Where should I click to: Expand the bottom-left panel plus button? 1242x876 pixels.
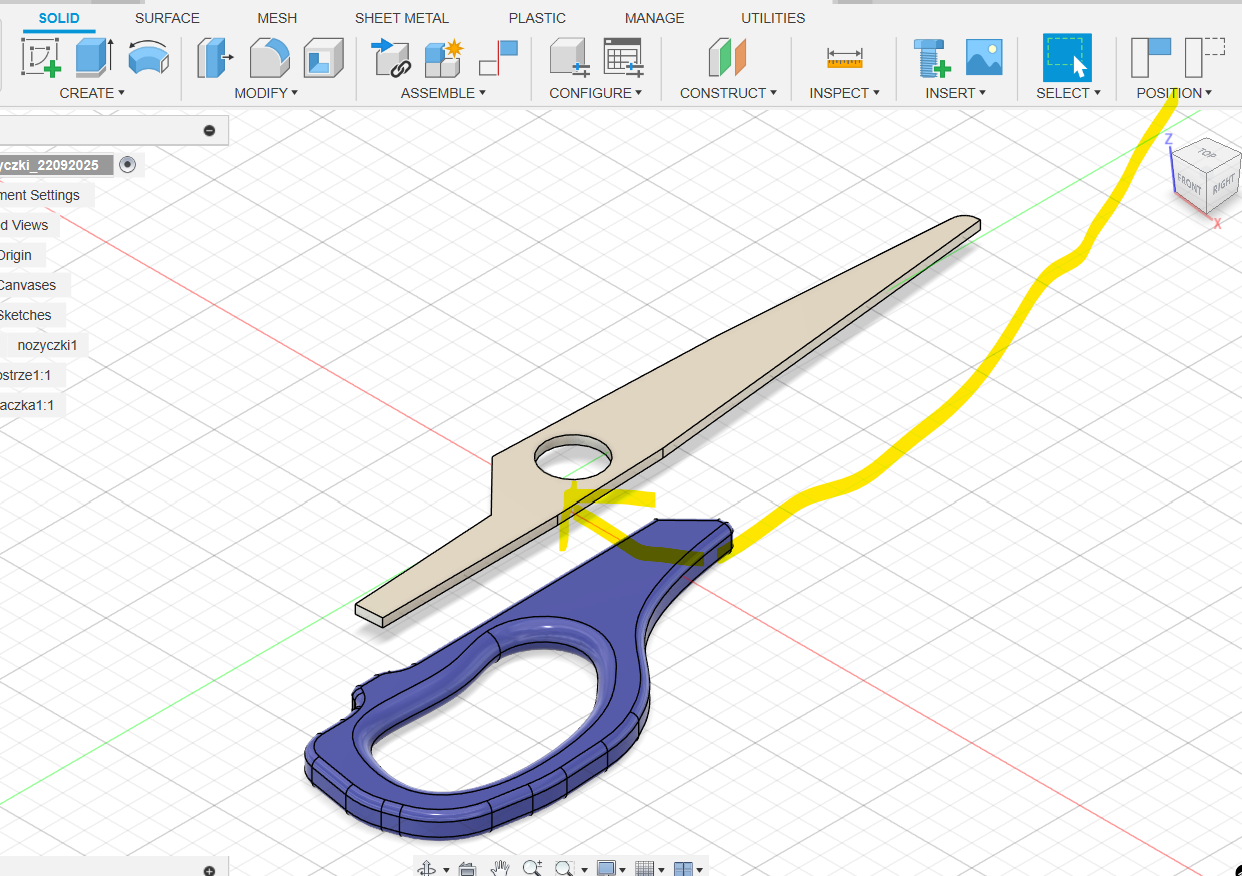pyautogui.click(x=209, y=871)
